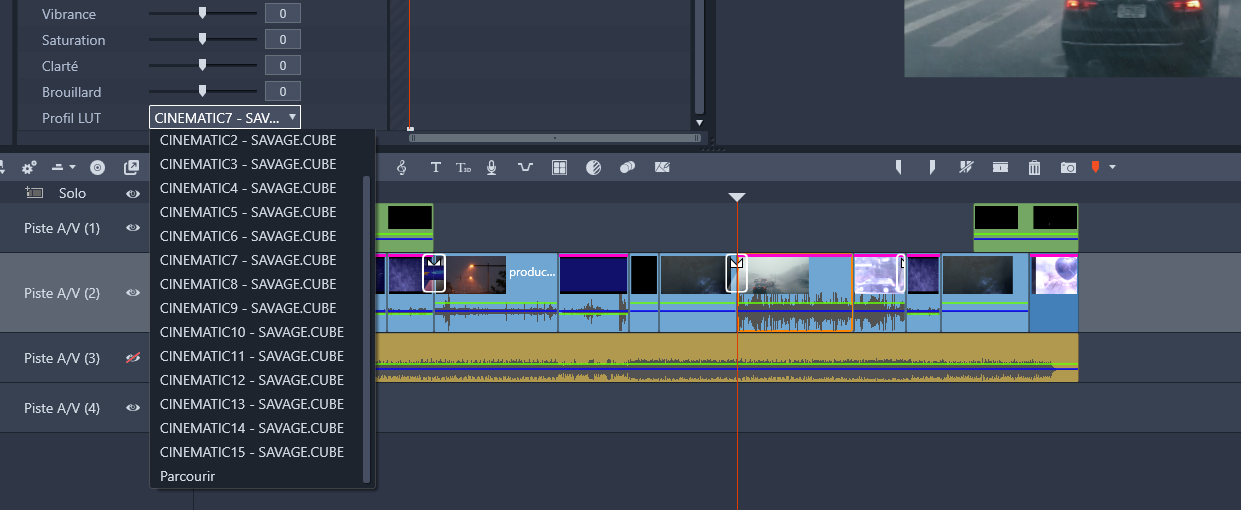1241x510 pixels.
Task: Open the track height dropdown arrow
Action: (x=73, y=168)
